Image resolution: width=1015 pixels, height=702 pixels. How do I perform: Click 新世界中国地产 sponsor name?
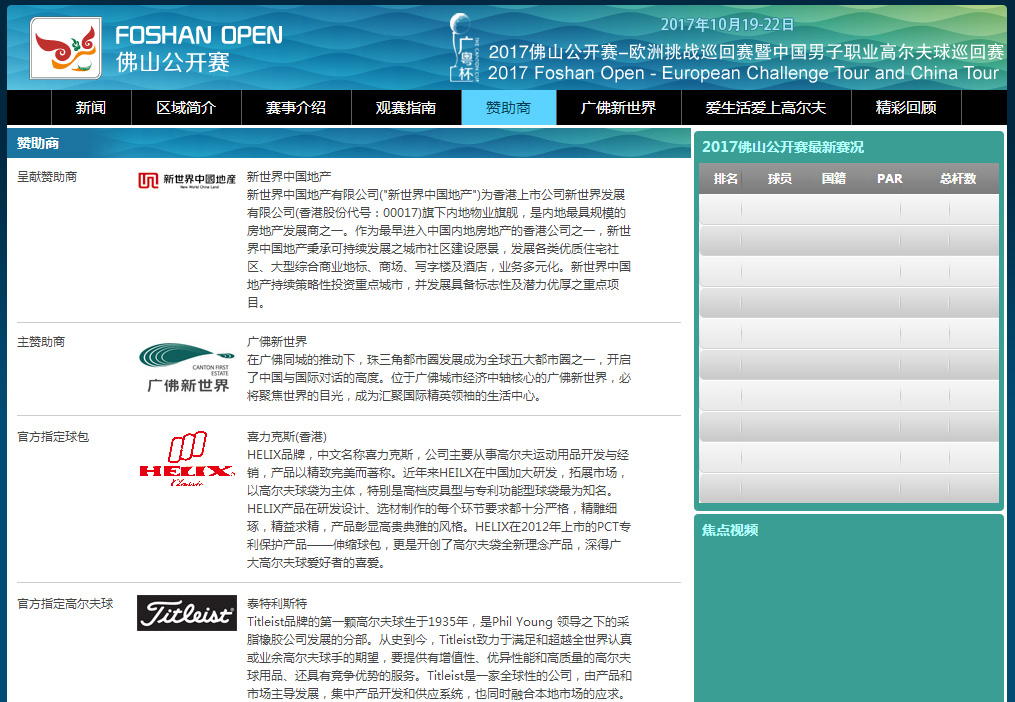click(x=289, y=176)
